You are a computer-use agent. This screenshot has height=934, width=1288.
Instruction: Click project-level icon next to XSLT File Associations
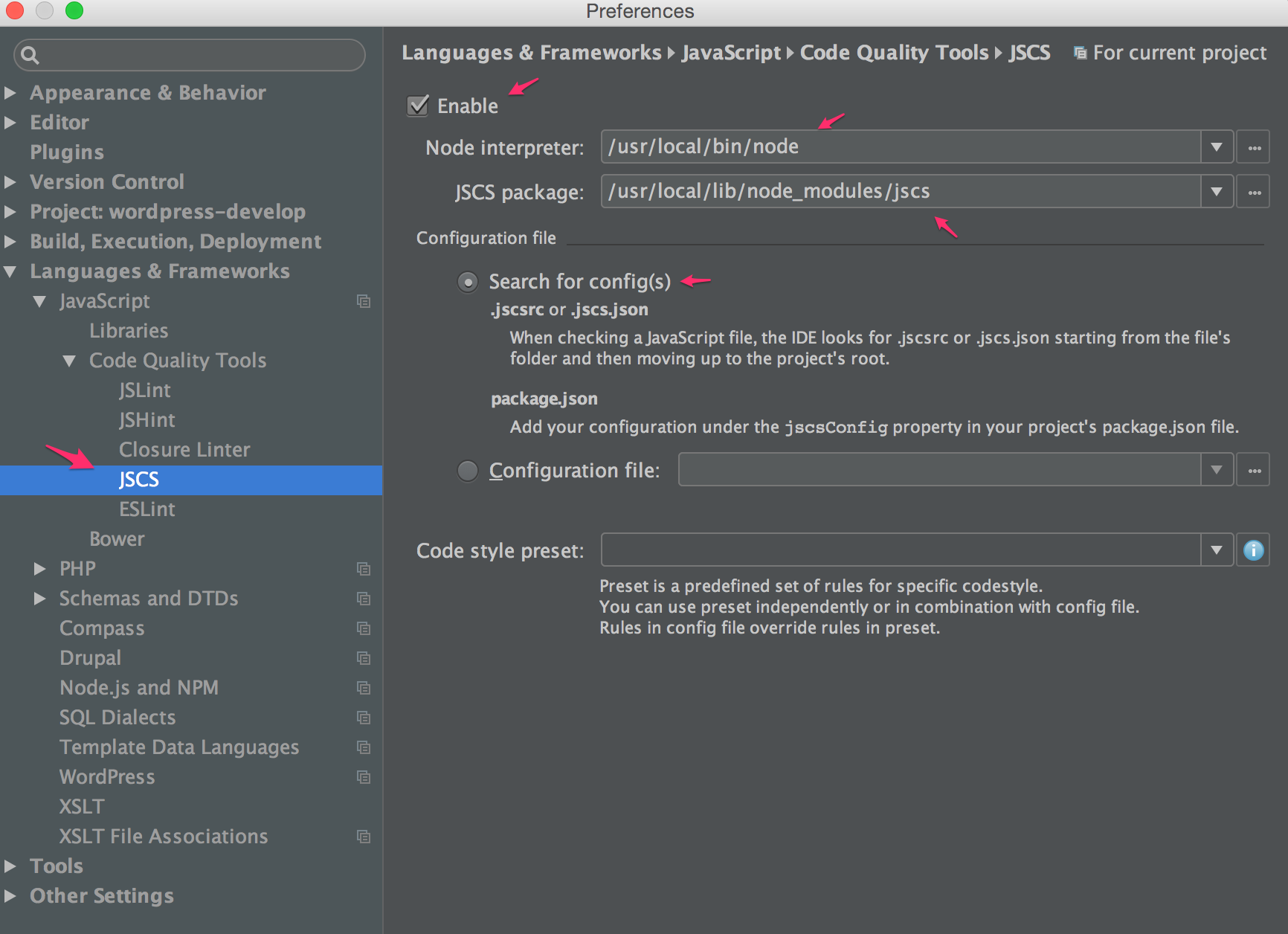click(364, 837)
